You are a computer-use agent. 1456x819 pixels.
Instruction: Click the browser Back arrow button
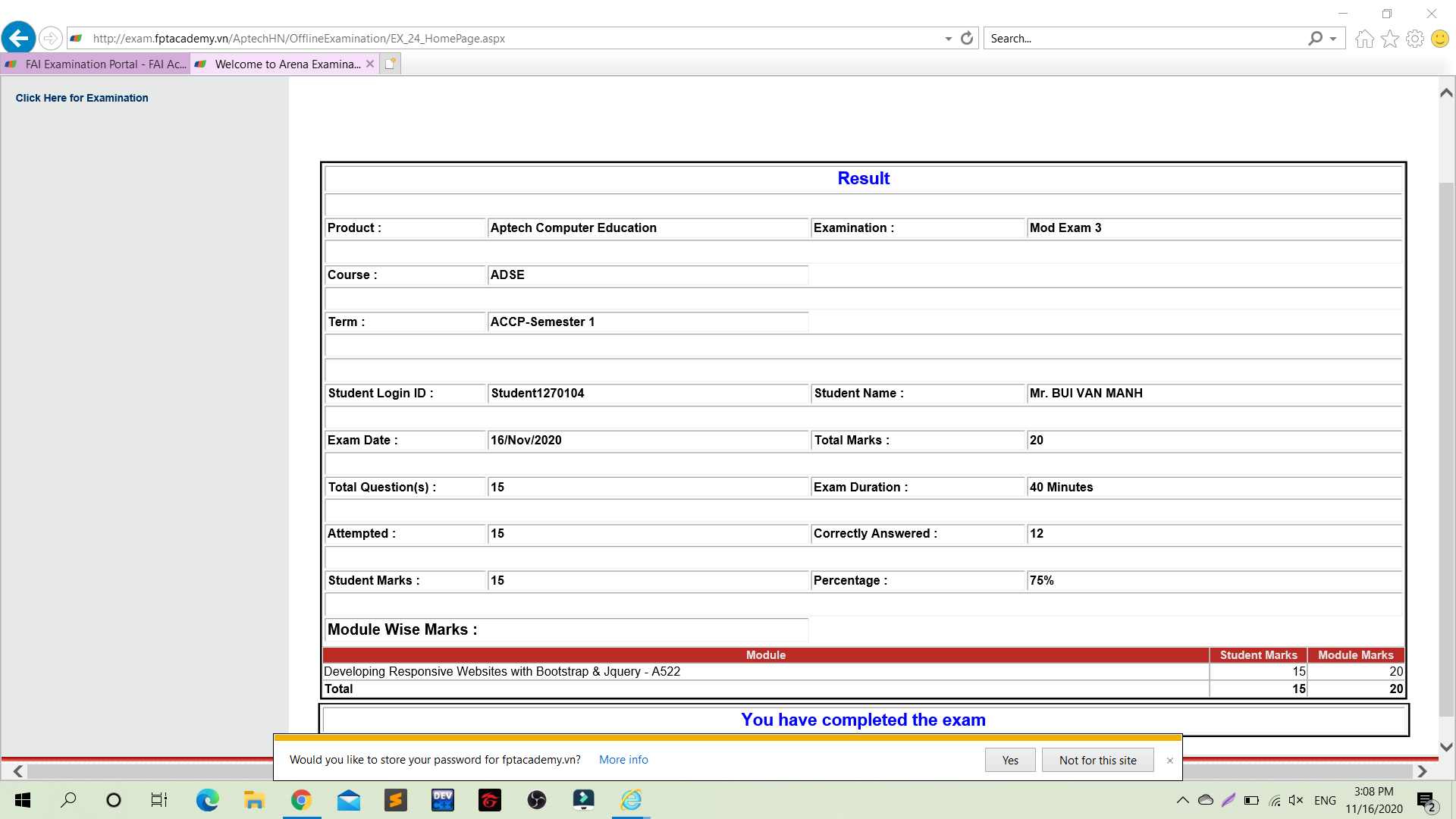tap(19, 38)
